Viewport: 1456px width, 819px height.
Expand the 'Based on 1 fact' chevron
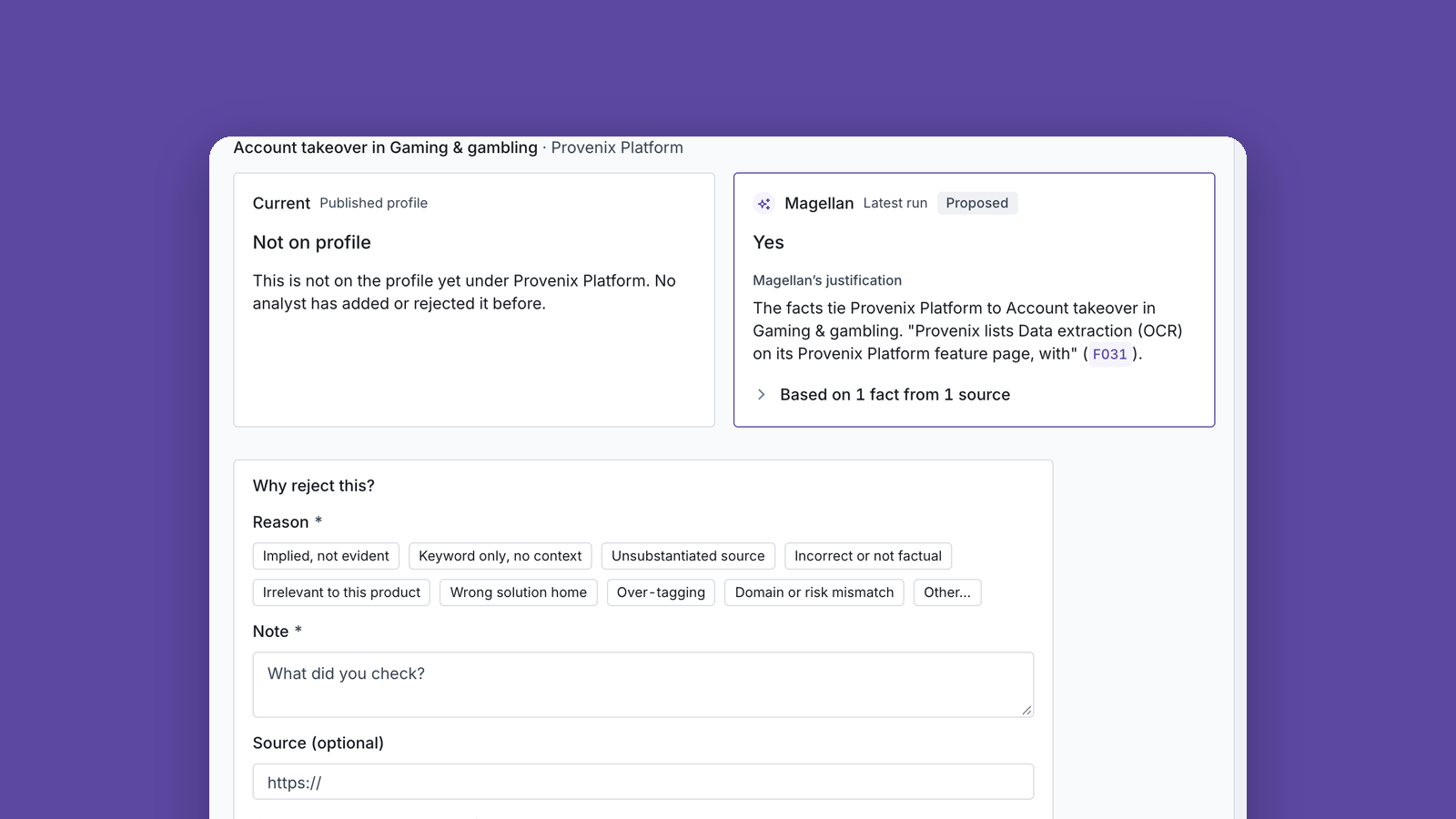[x=762, y=394]
